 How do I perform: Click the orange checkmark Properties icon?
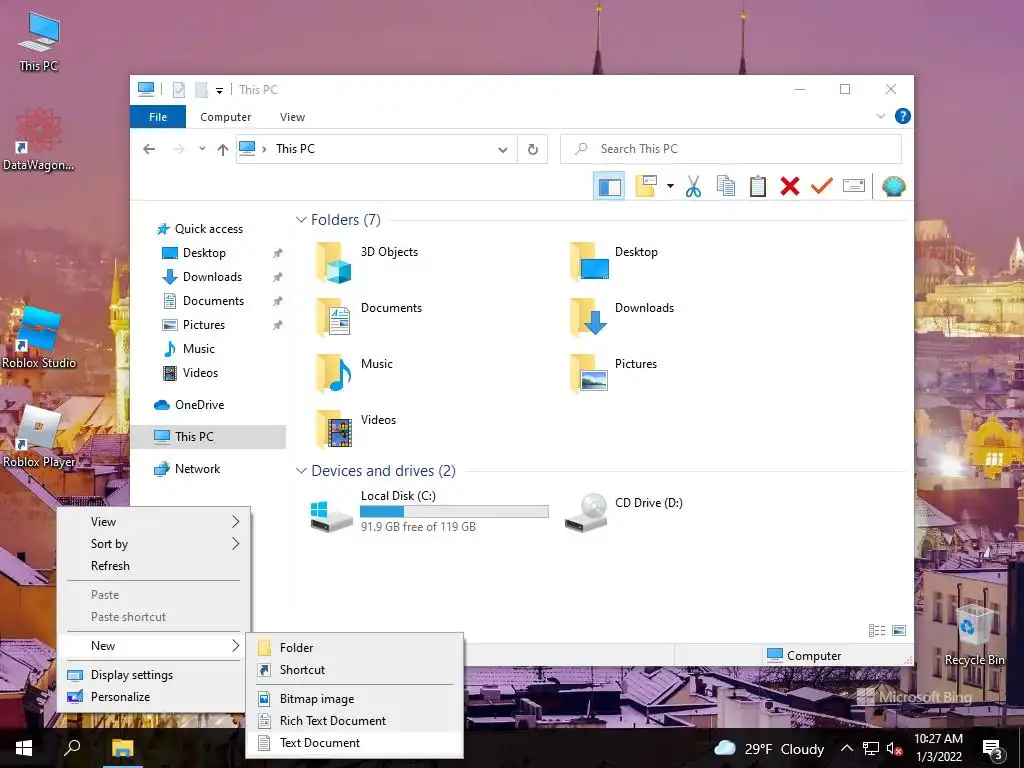click(822, 187)
